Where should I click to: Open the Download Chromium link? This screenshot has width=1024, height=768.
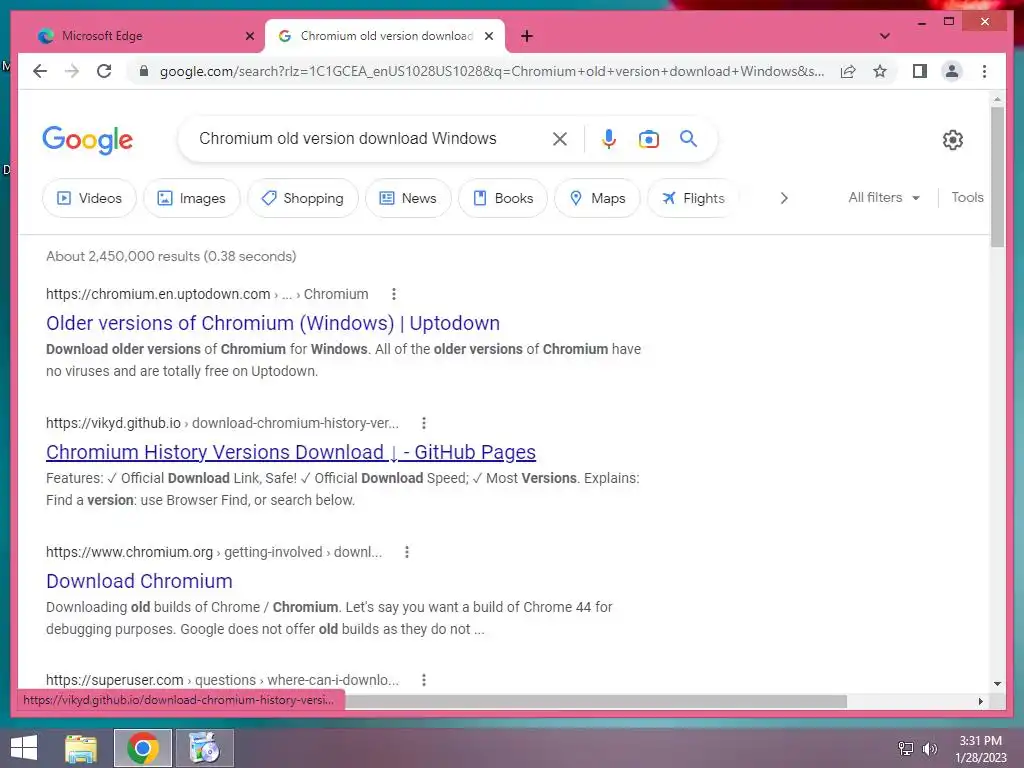[x=139, y=581]
